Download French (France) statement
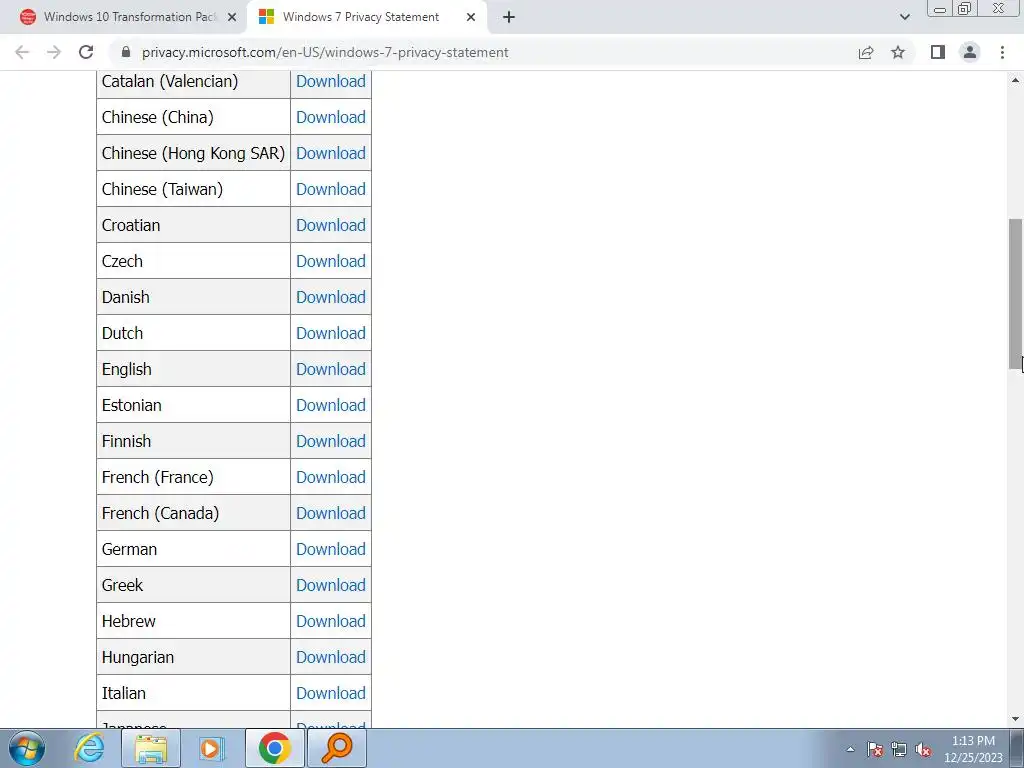The height and width of the screenshot is (768, 1024). click(x=330, y=477)
